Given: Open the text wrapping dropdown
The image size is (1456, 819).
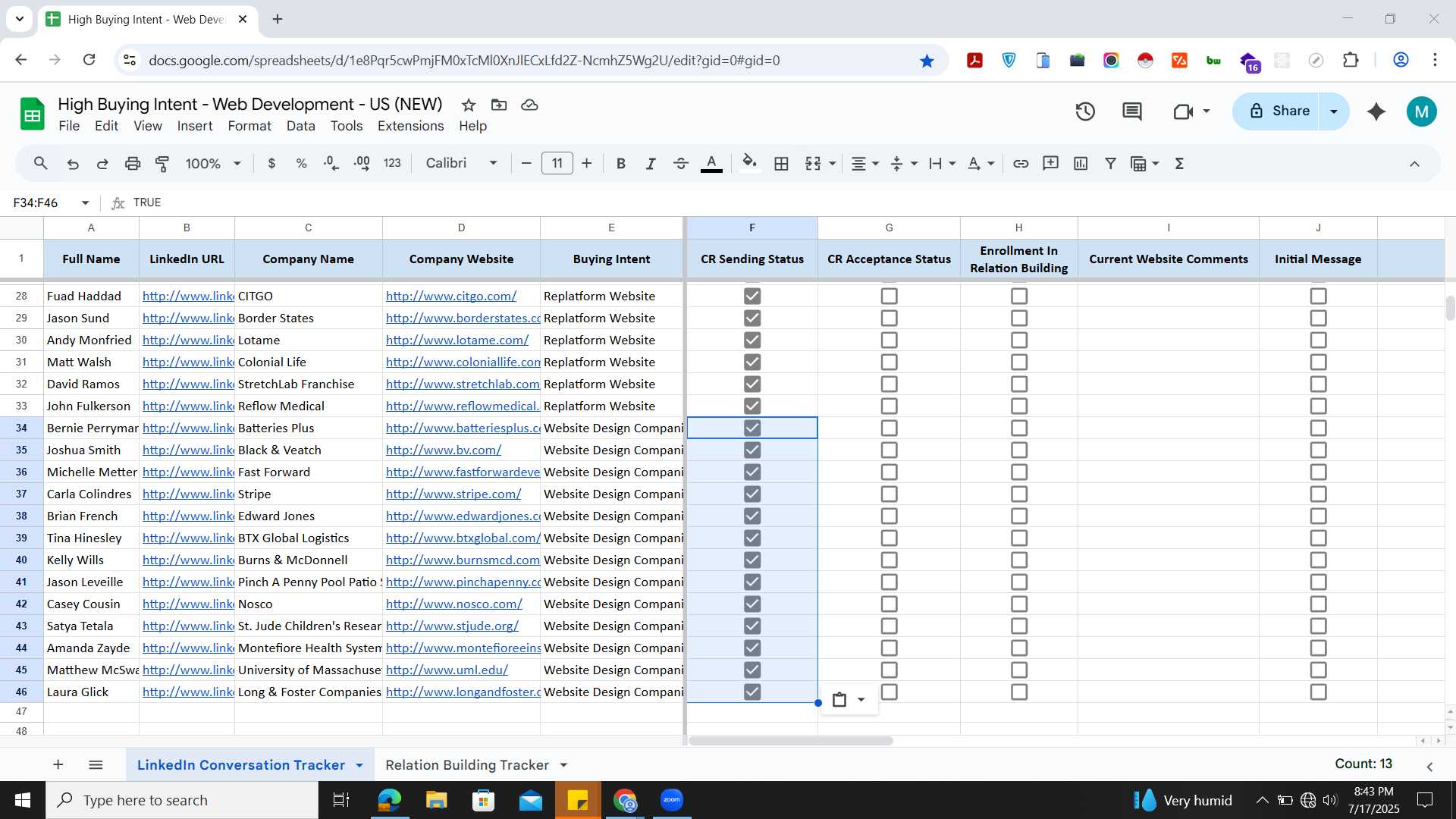Looking at the screenshot, I should point(942,164).
